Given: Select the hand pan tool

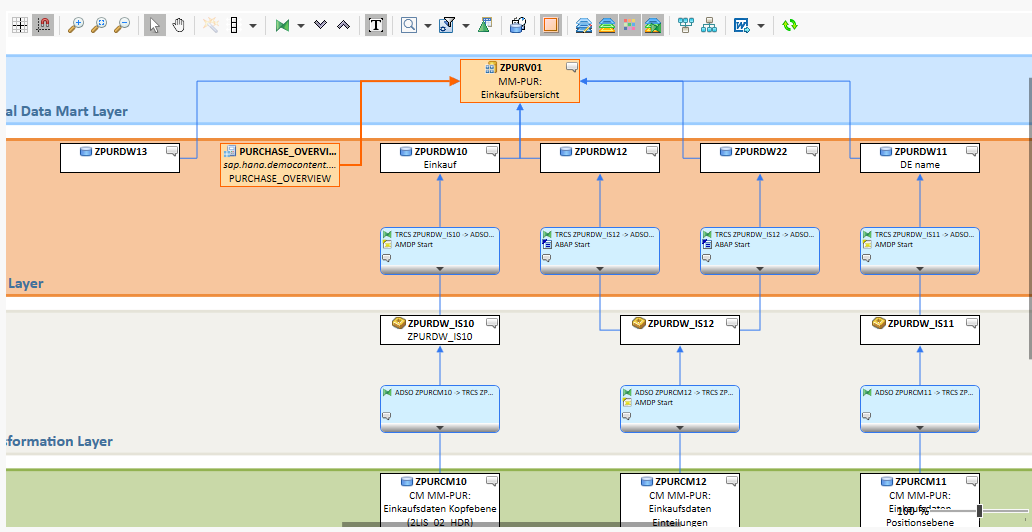Looking at the screenshot, I should (178, 25).
